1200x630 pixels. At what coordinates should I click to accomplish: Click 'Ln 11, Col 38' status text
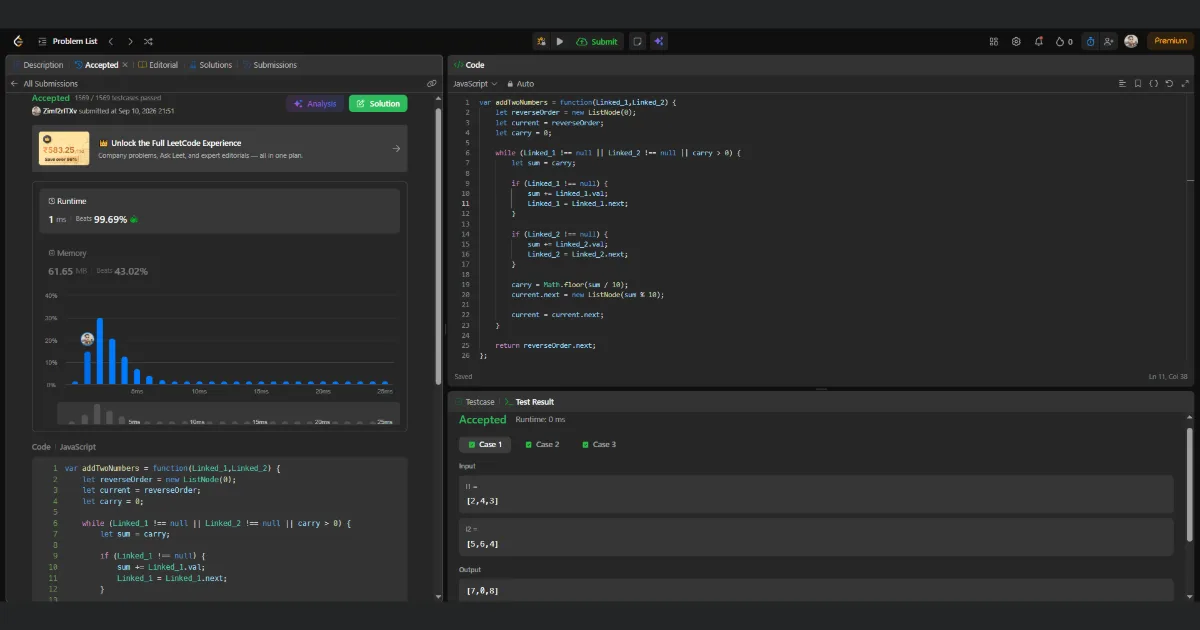click(x=1168, y=376)
